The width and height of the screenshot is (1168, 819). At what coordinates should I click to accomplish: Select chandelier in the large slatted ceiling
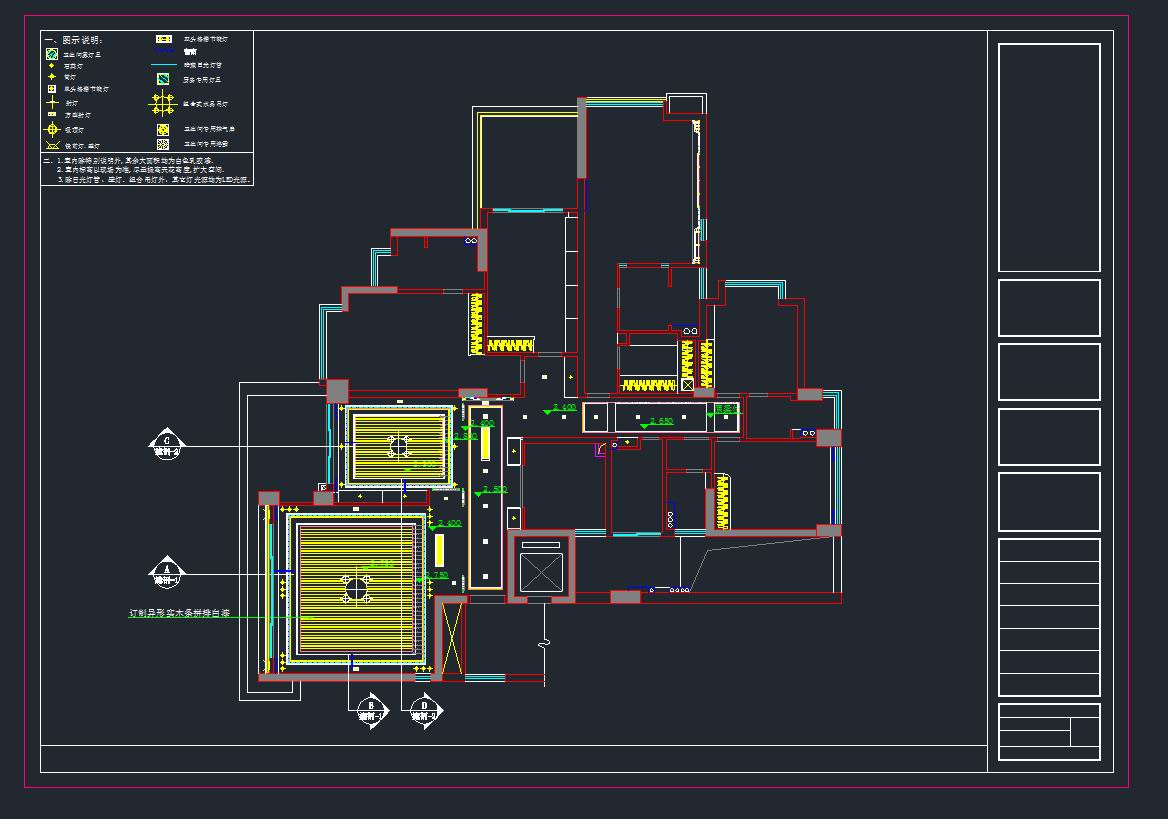tap(356, 587)
